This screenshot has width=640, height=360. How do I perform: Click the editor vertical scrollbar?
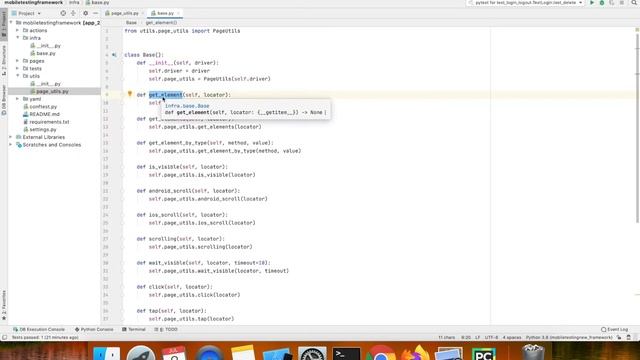[x=638, y=127]
